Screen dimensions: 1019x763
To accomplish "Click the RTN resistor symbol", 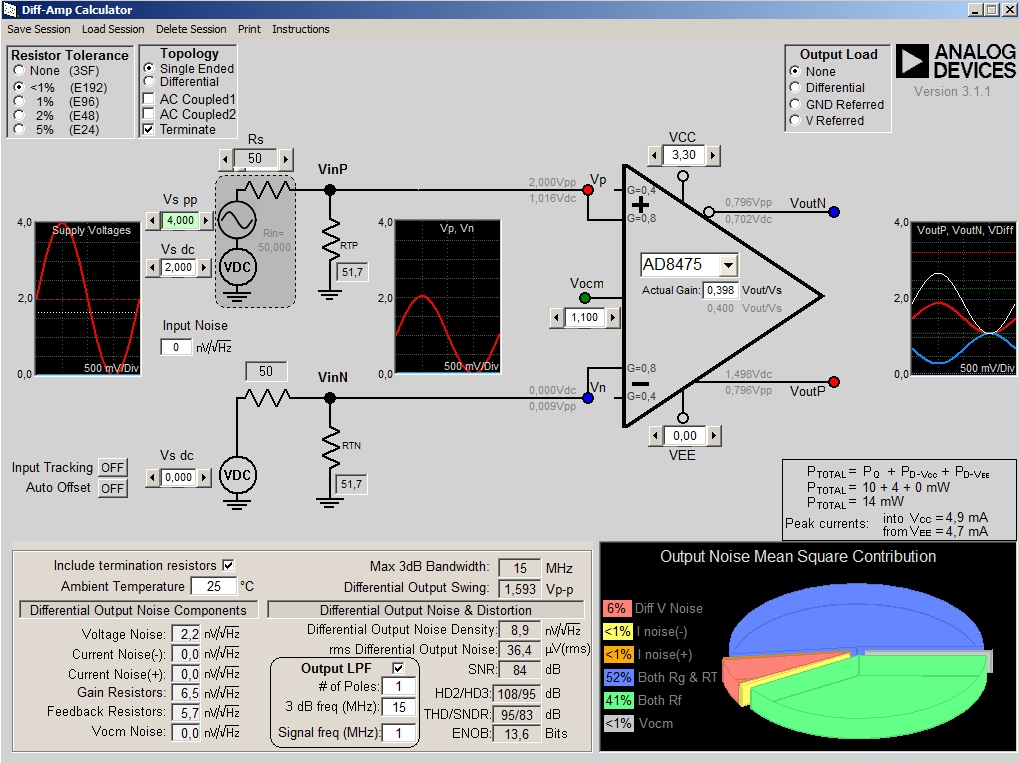I will pyautogui.click(x=331, y=447).
